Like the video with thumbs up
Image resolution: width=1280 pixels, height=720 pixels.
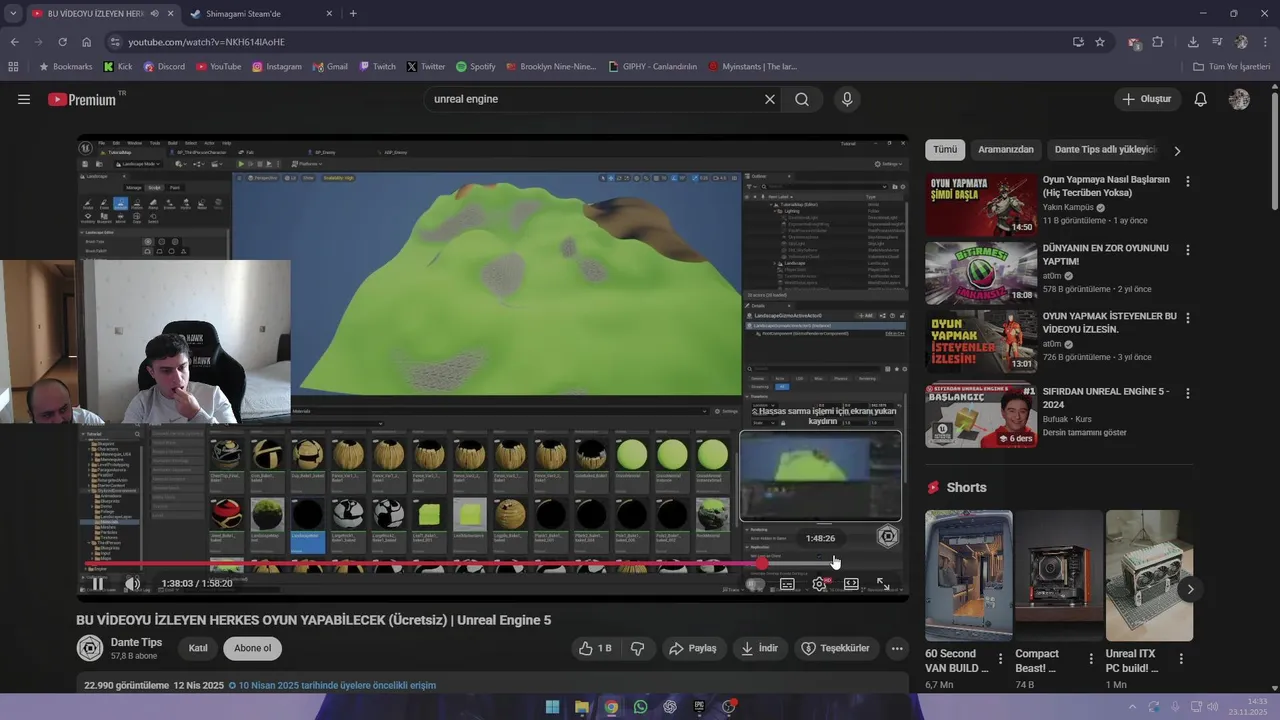[x=595, y=648]
